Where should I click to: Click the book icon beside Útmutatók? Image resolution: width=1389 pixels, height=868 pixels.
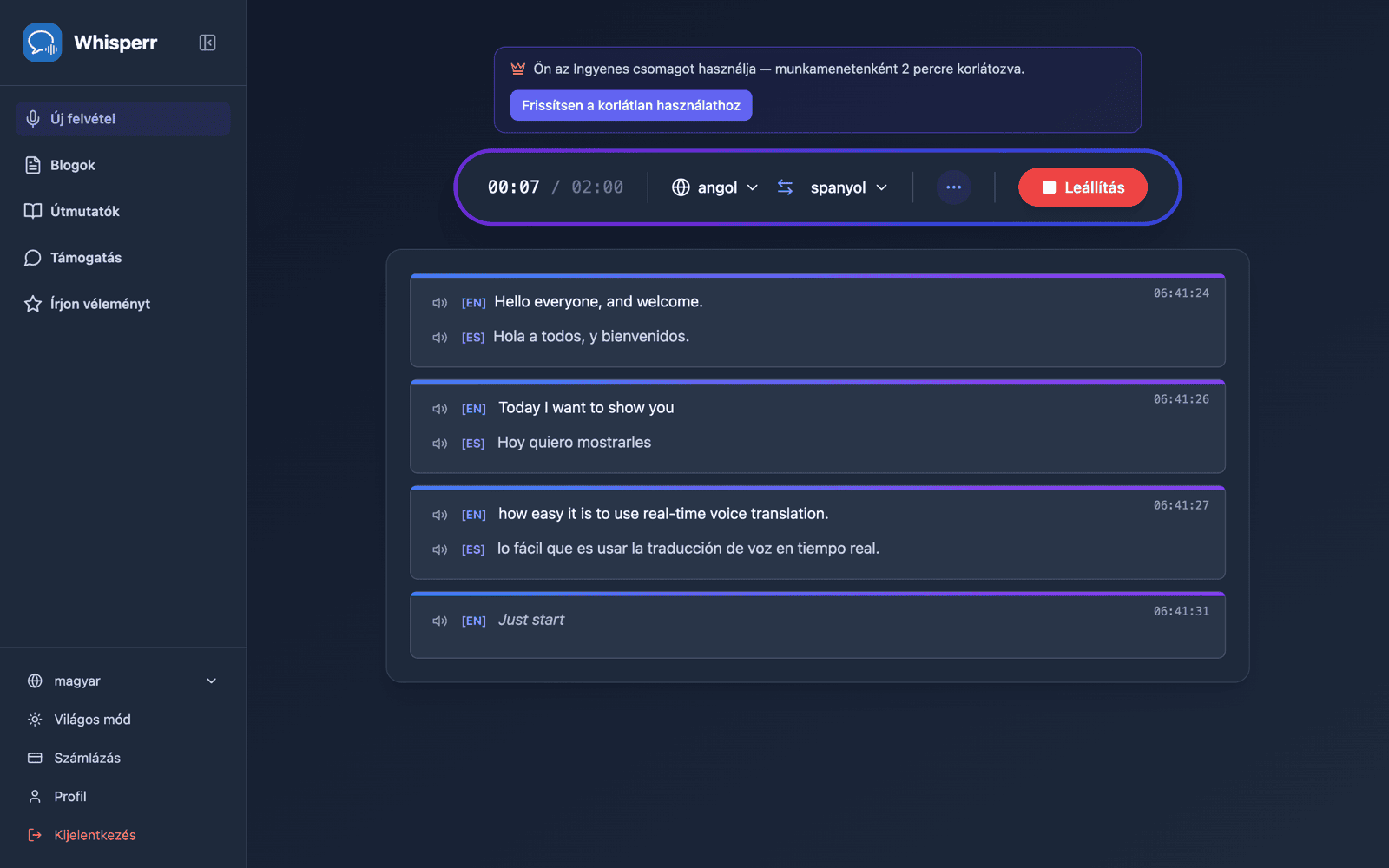(x=33, y=211)
